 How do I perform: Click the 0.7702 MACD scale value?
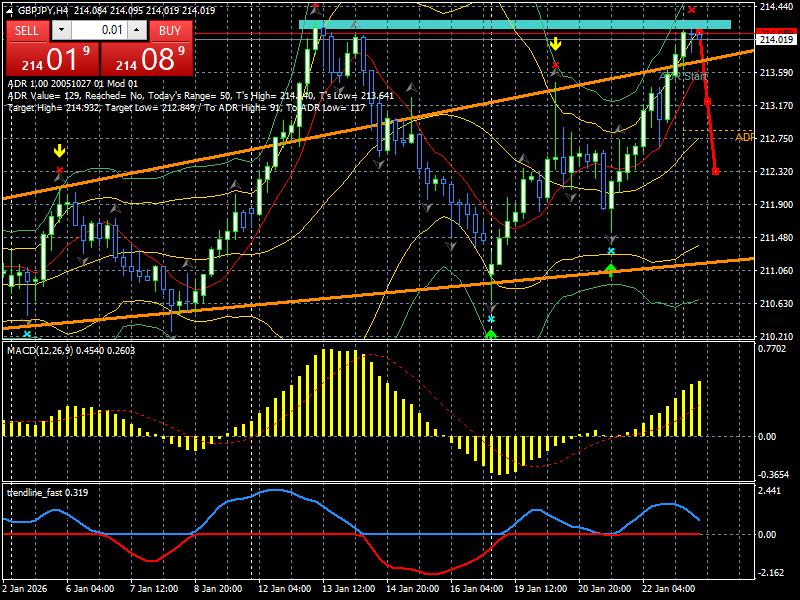click(774, 349)
